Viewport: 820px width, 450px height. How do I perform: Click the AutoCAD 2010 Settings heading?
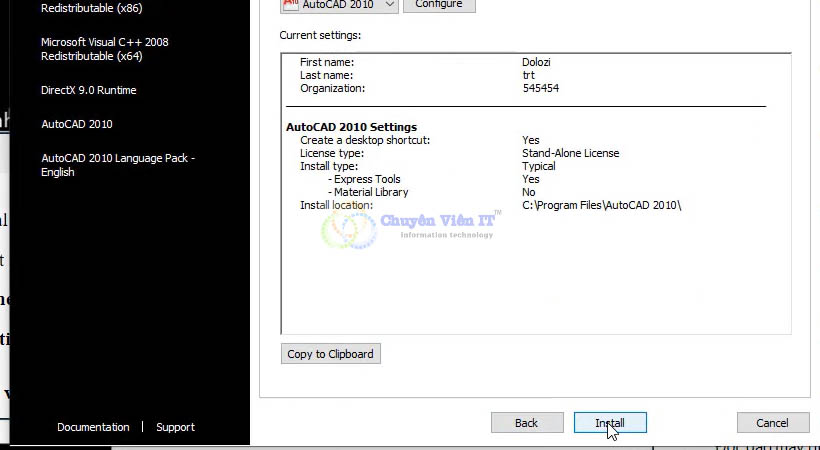[351, 127]
